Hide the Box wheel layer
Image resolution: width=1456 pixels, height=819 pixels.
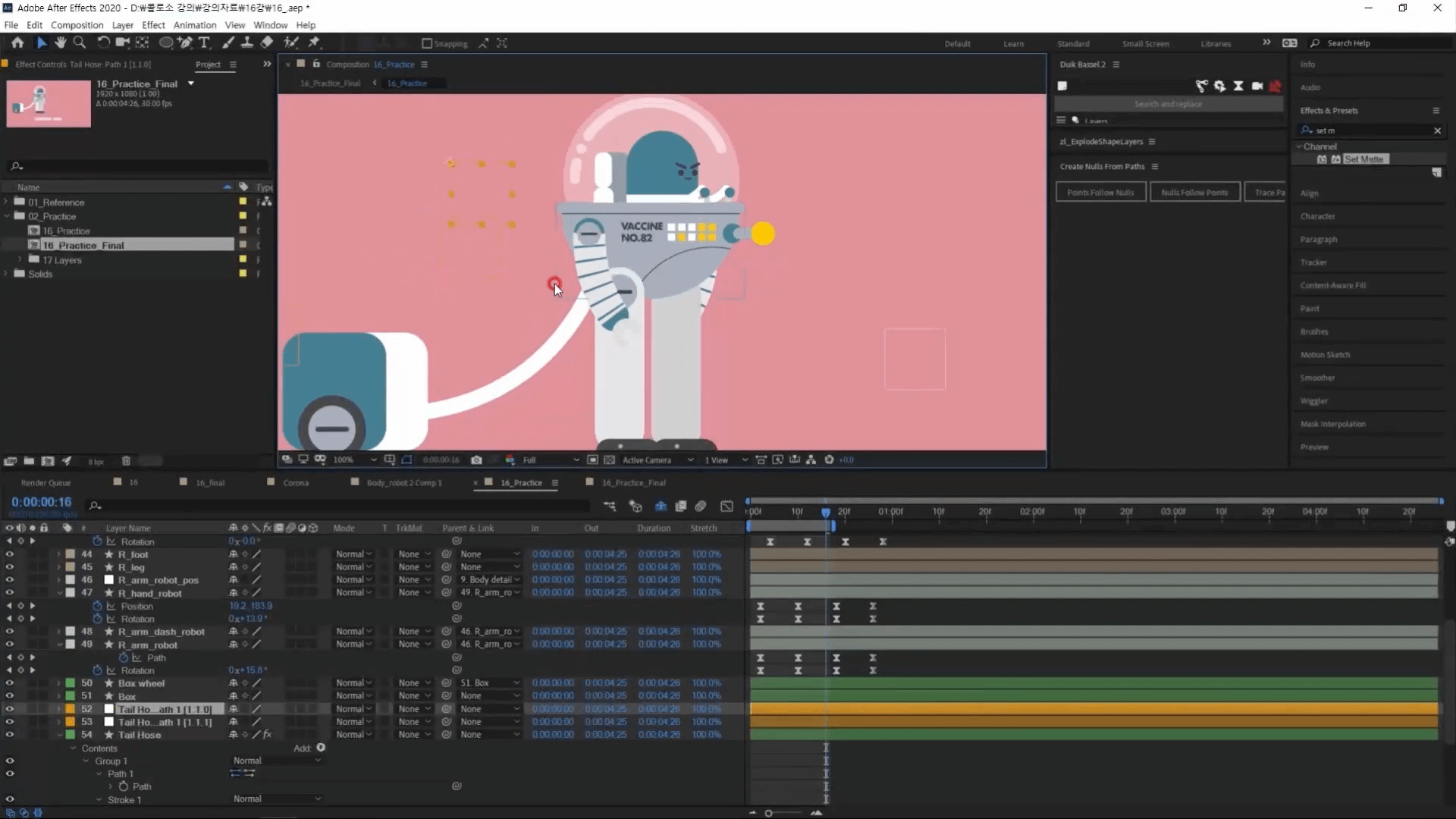click(x=9, y=683)
